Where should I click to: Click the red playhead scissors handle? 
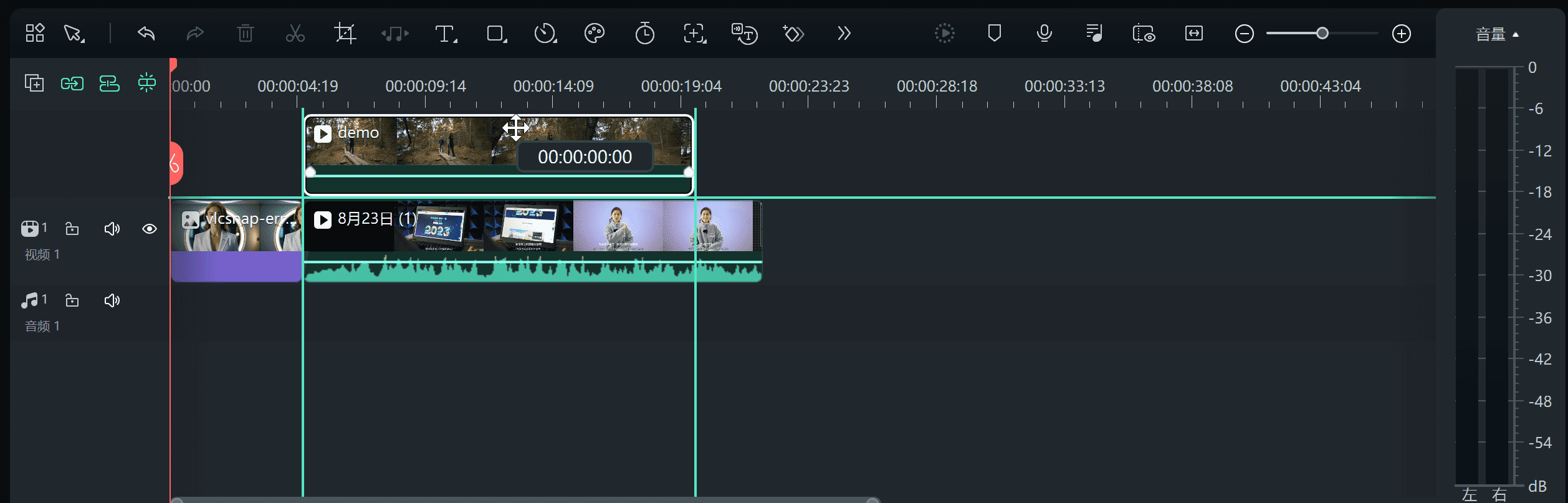coord(176,163)
